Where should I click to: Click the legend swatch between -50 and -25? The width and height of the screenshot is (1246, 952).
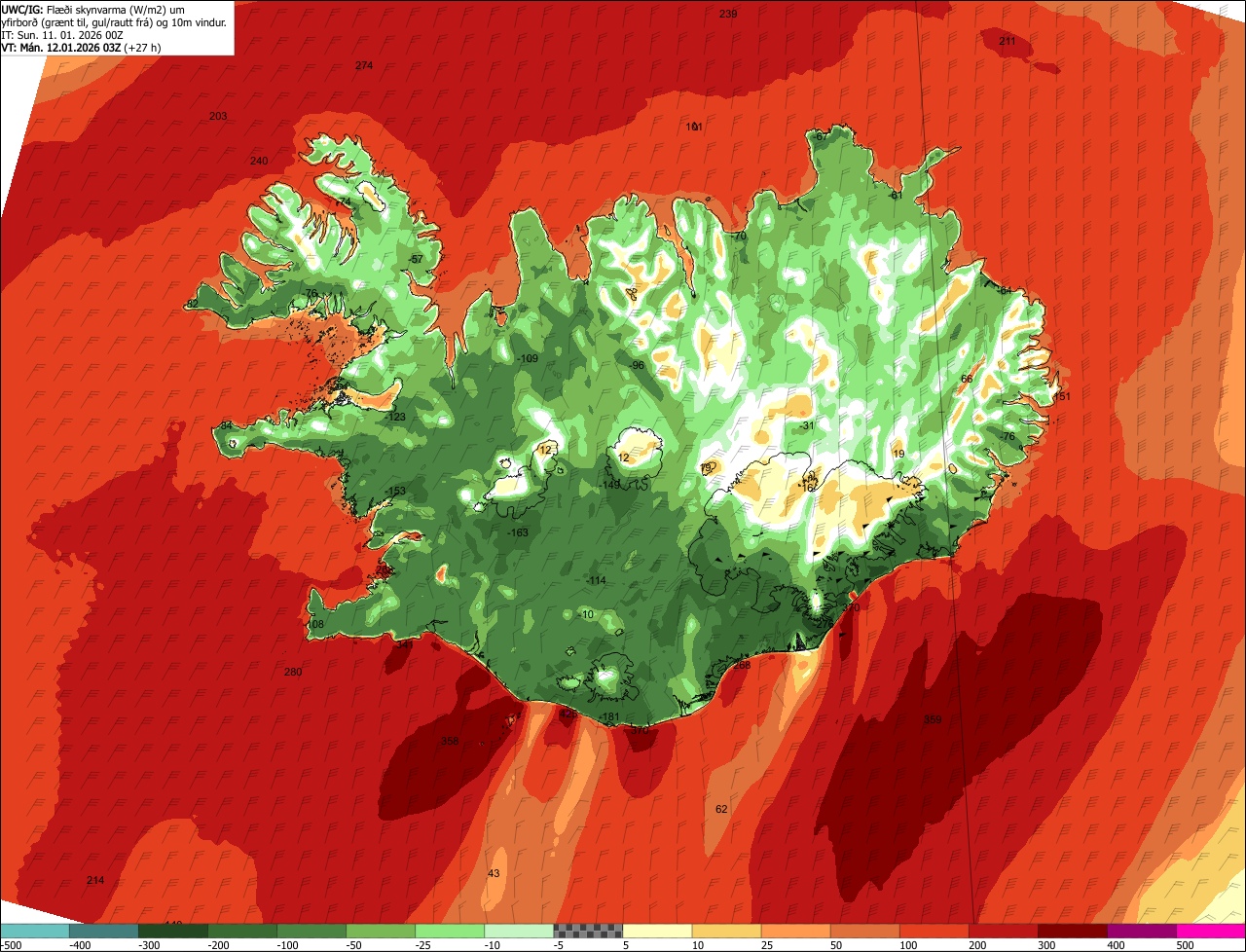381,930
